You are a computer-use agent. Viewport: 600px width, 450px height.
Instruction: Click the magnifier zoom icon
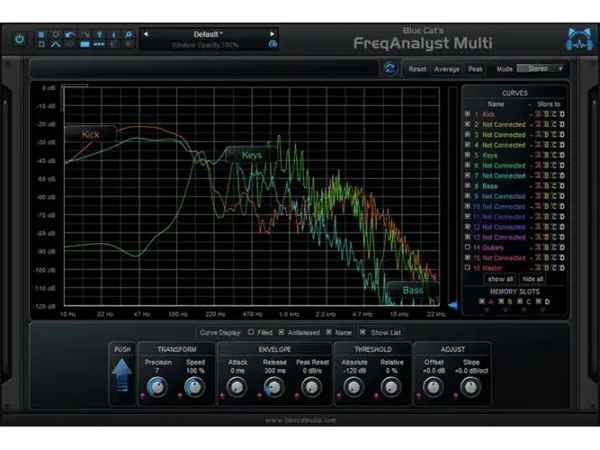pos(129,34)
